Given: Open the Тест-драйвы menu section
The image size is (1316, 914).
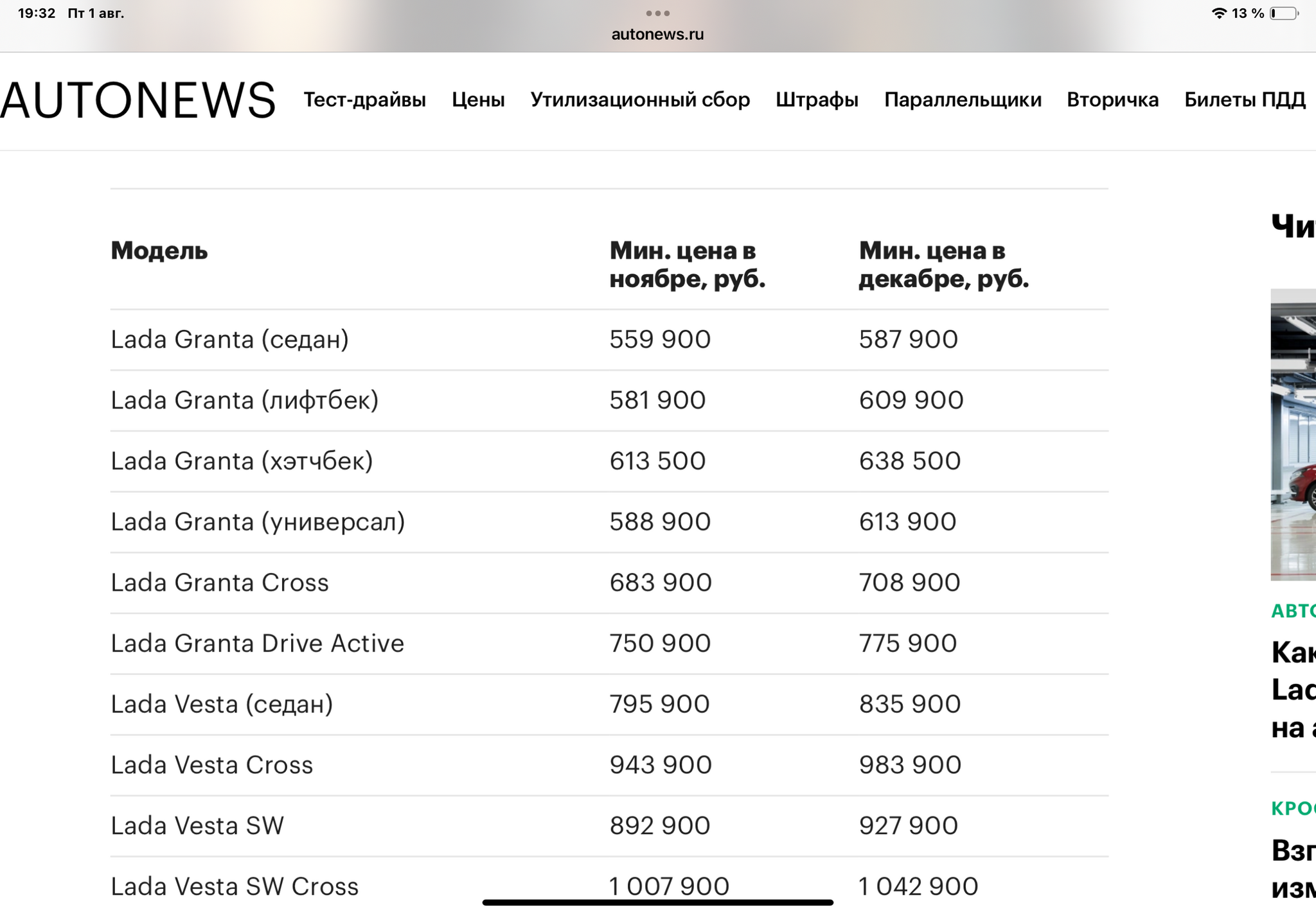Looking at the screenshot, I should (364, 100).
